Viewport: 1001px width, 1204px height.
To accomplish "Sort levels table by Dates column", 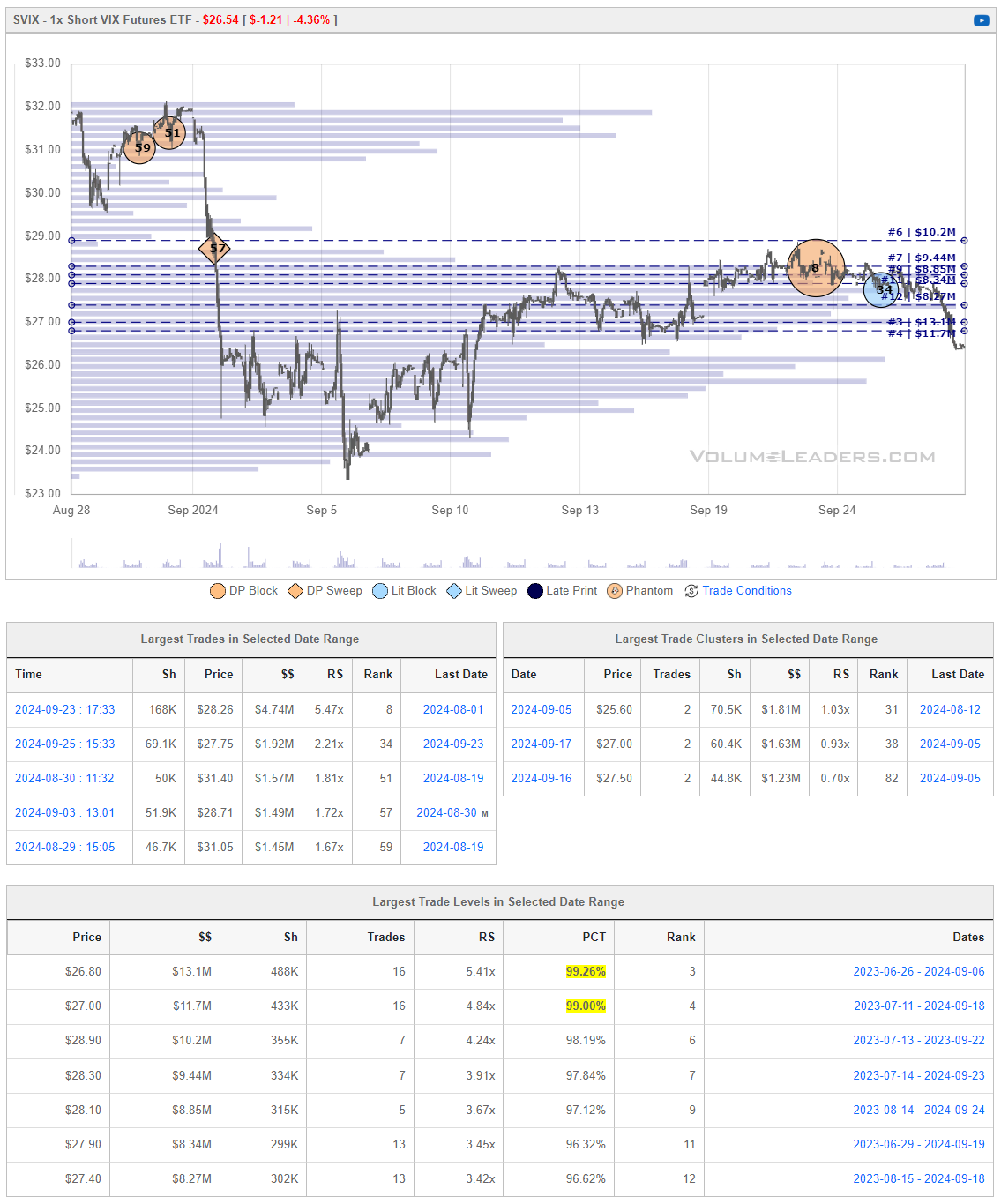I will 968,937.
